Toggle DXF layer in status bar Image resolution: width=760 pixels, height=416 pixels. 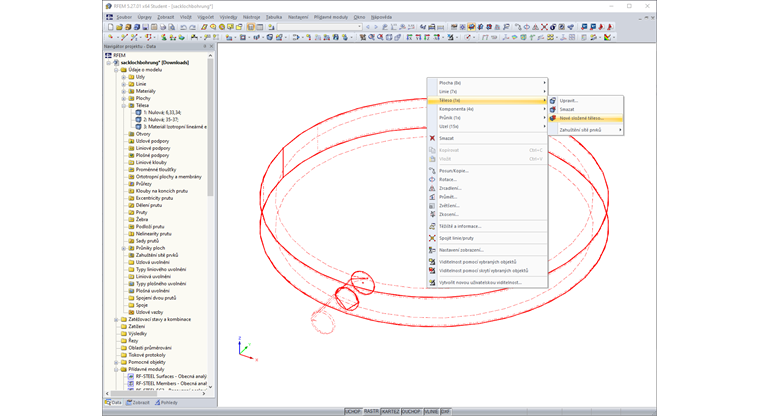coord(445,412)
